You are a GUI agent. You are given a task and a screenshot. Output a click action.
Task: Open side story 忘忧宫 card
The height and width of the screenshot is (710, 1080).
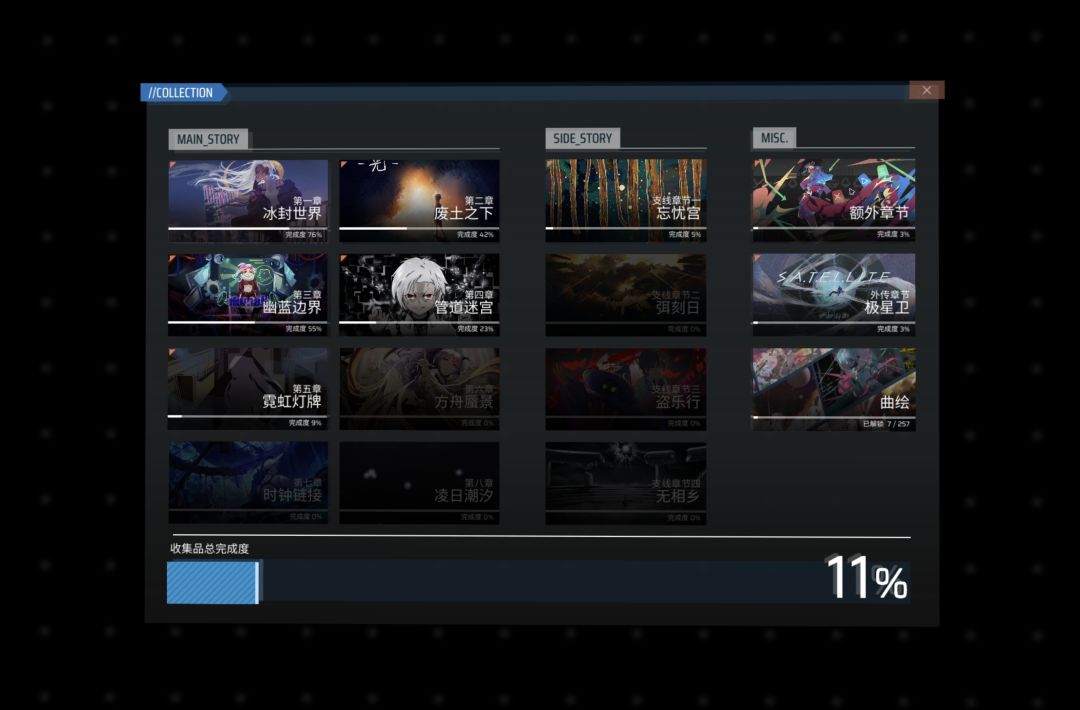625,200
